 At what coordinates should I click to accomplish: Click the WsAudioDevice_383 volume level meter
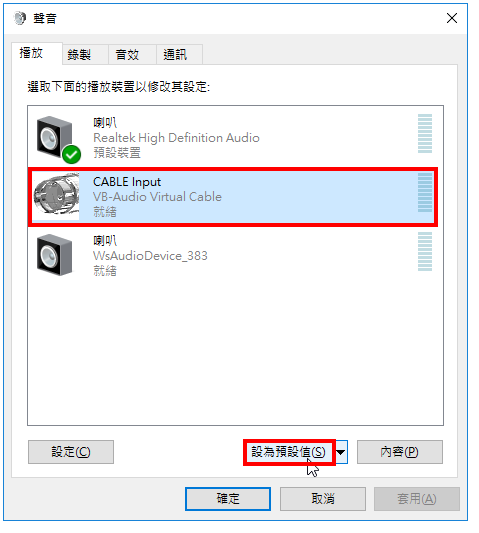click(x=425, y=252)
